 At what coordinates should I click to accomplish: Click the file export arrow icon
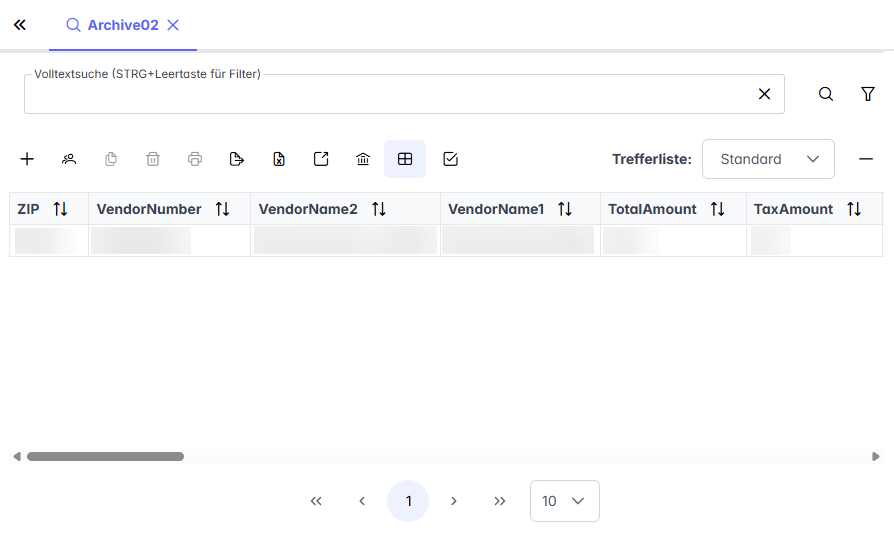point(236,159)
